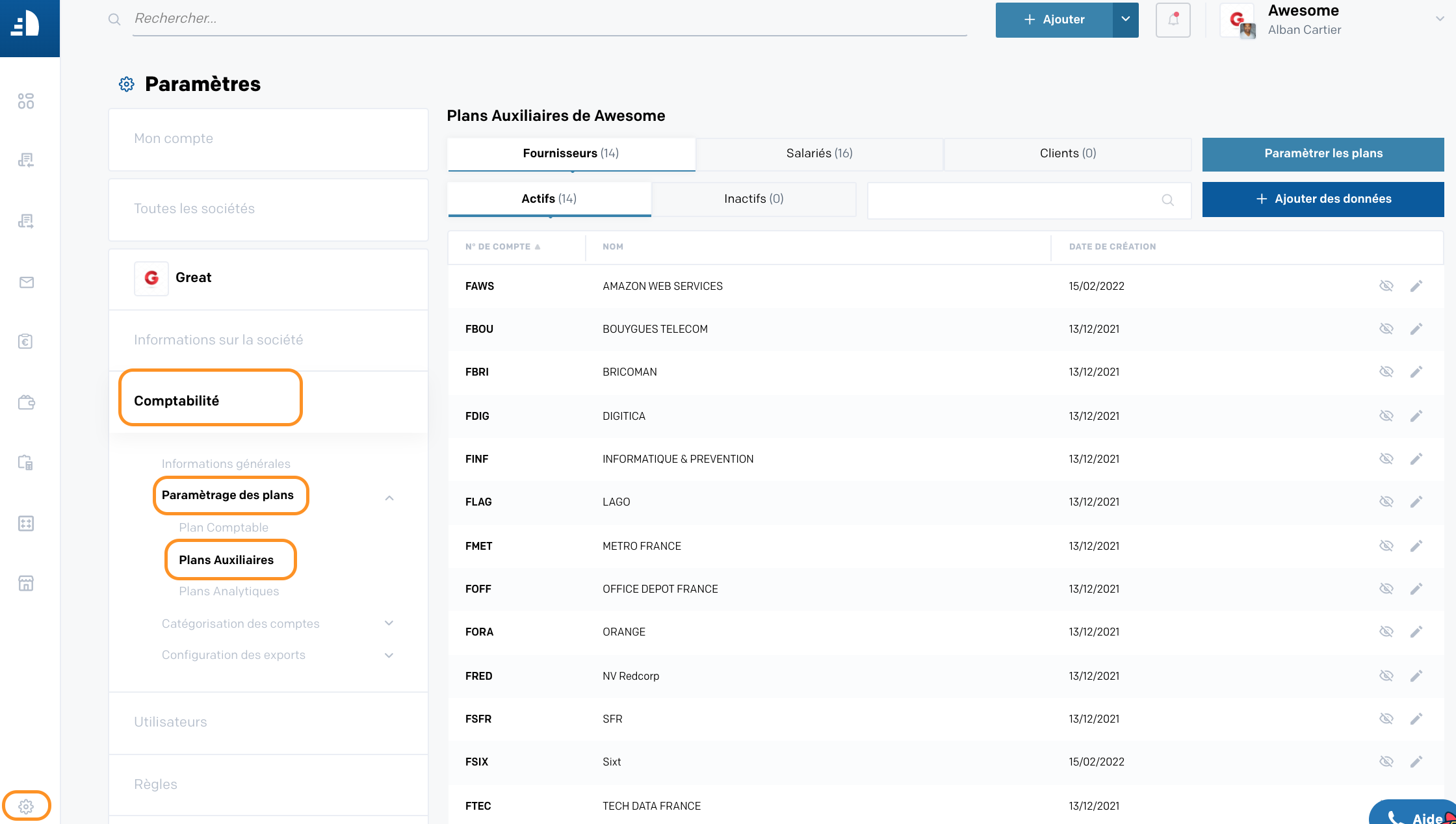
Task: Switch to Salariés (16) tab
Action: point(819,154)
